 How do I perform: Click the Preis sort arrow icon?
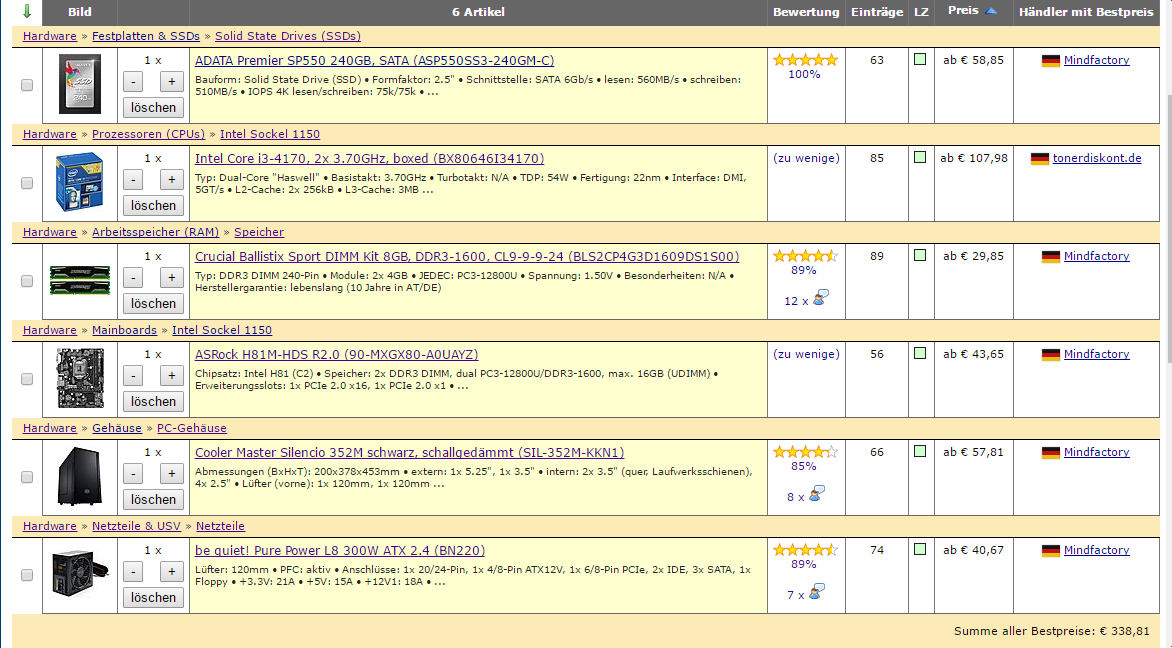pos(991,10)
